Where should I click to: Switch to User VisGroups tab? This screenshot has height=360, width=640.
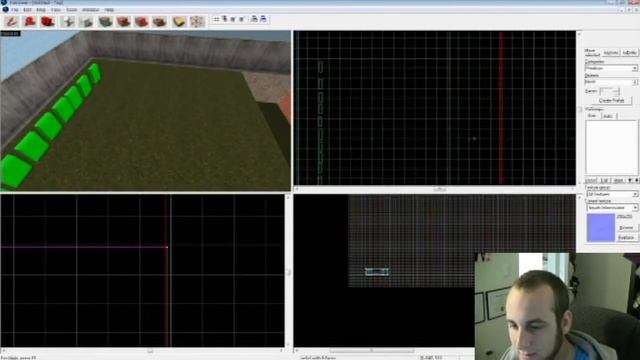click(592, 116)
